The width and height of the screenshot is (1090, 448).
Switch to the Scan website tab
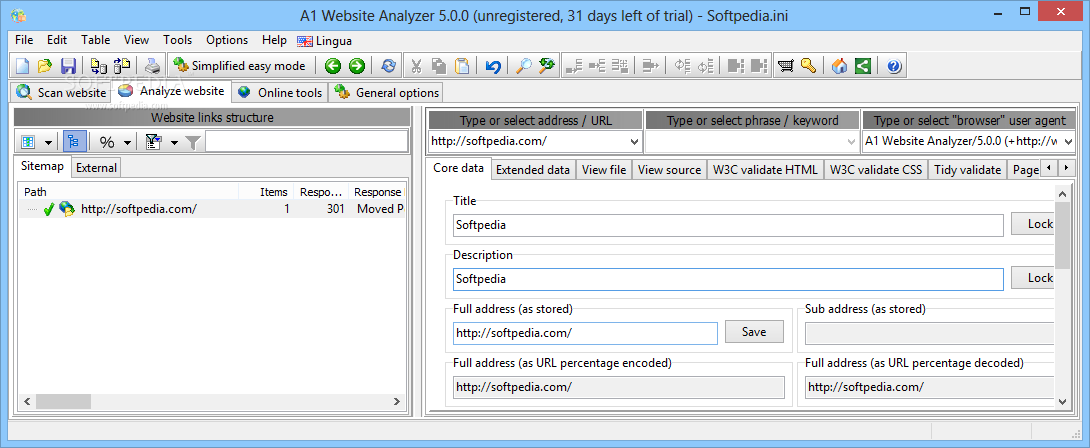[x=62, y=93]
